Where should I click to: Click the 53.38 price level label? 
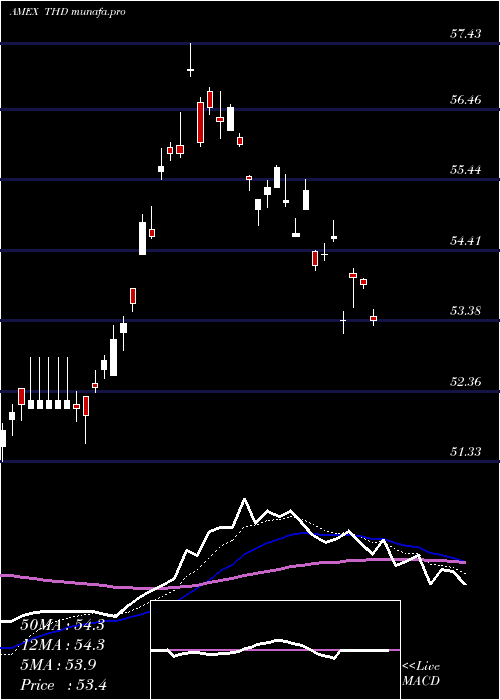[x=466, y=310]
